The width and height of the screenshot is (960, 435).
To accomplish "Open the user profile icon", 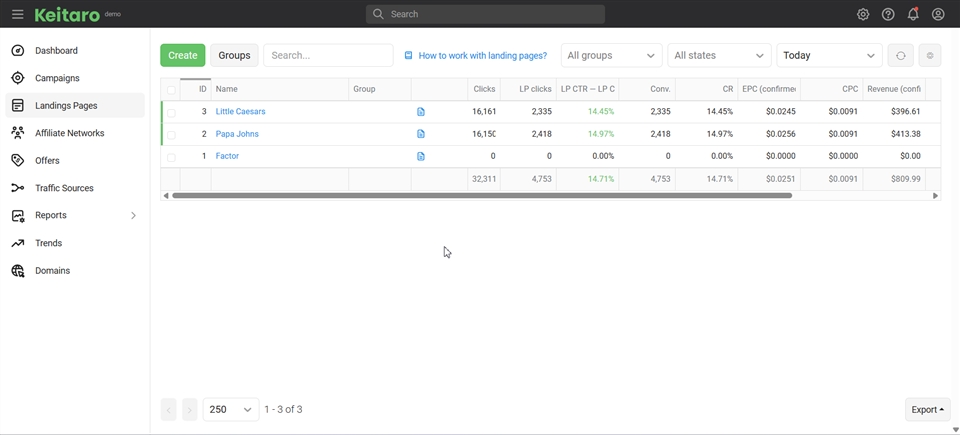I will click(938, 14).
